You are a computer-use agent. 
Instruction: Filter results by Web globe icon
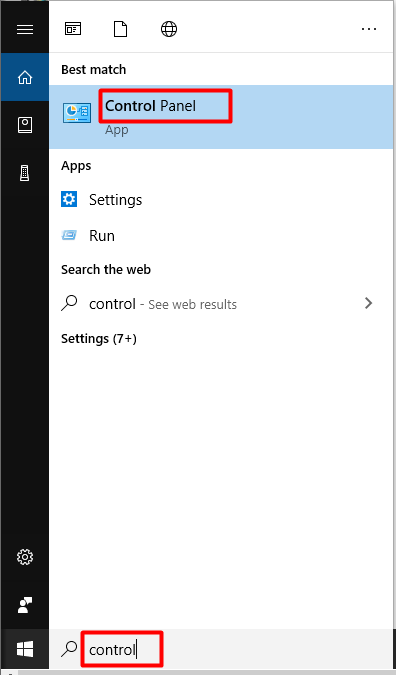(169, 29)
